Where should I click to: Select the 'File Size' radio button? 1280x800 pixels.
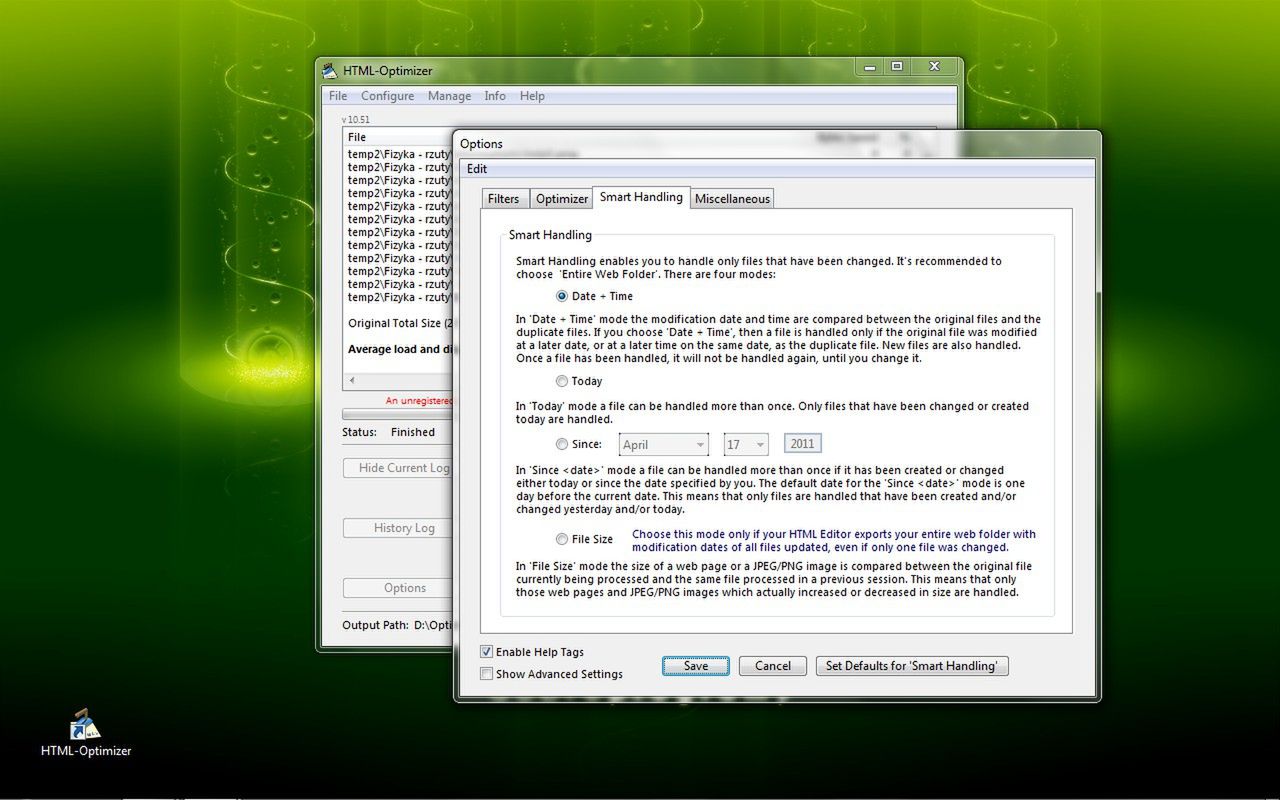click(562, 539)
